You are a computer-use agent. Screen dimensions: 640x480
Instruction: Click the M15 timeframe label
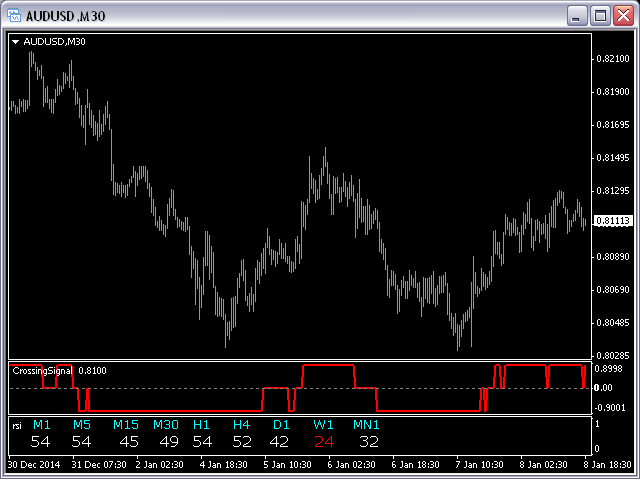coord(126,425)
